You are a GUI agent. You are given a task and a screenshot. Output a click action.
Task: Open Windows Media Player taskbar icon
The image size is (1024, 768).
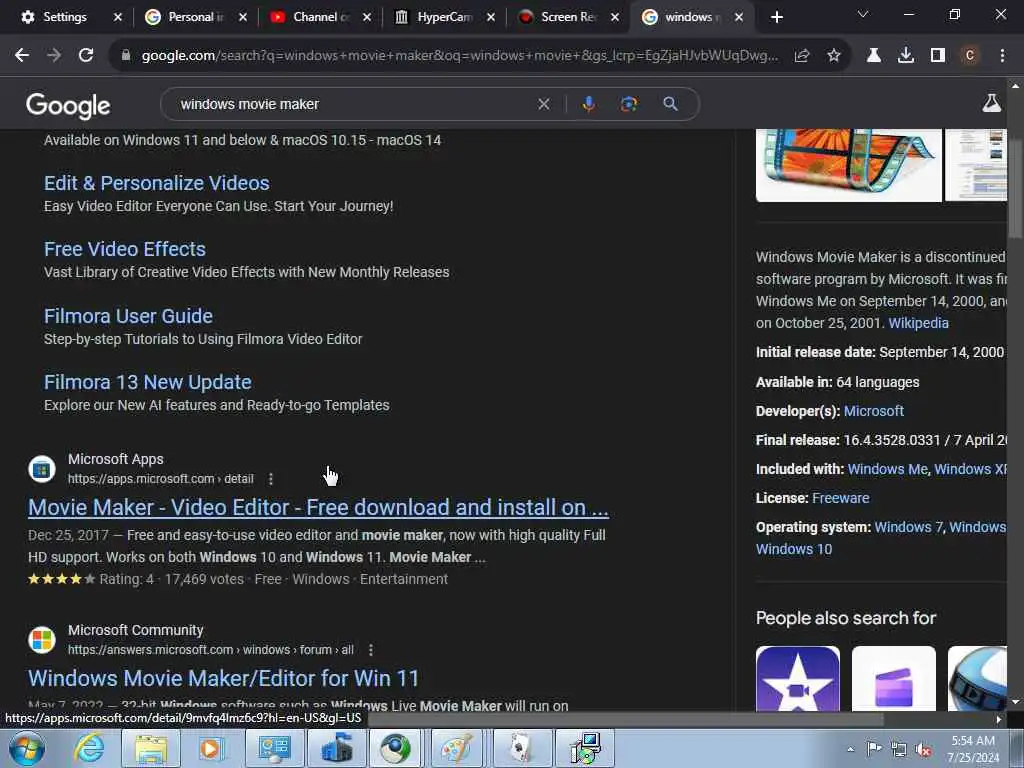(211, 748)
